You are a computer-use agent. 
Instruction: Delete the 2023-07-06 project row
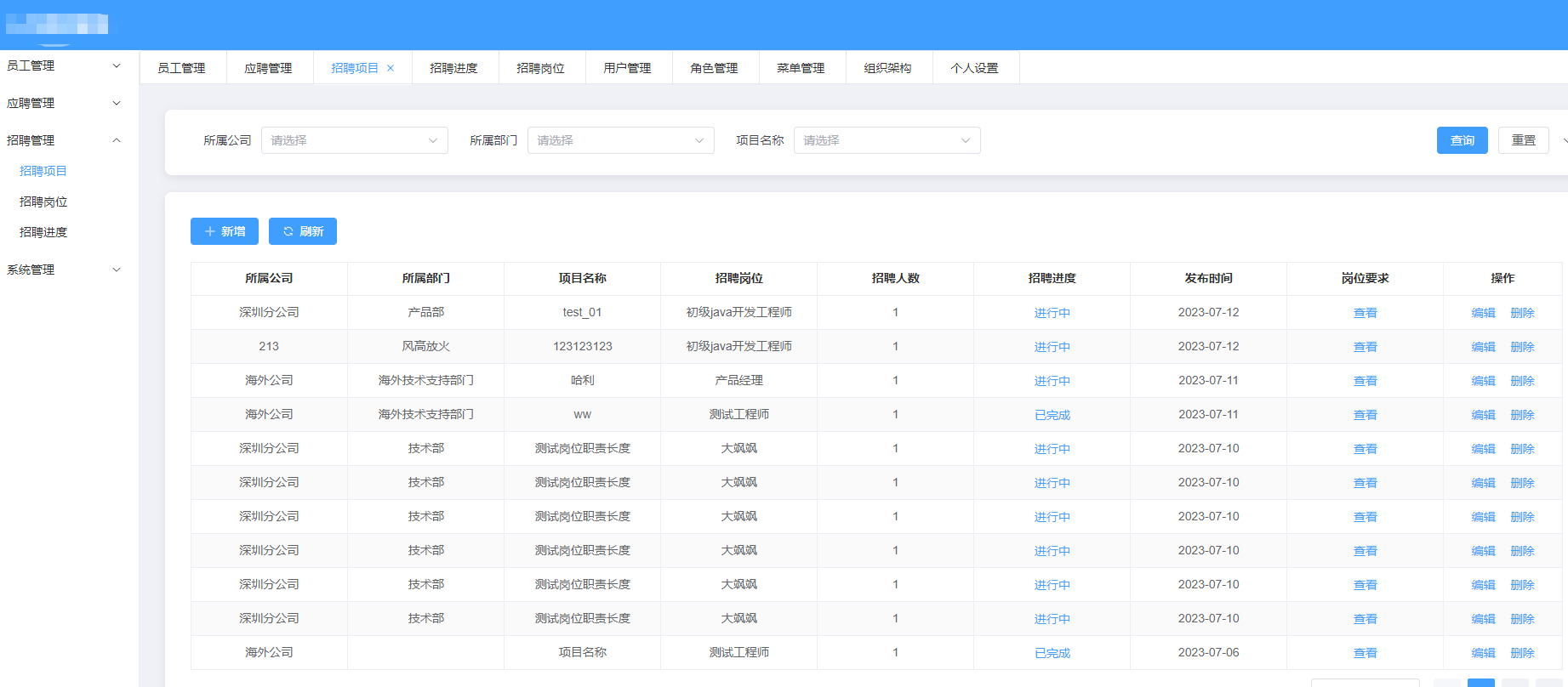point(1523,653)
